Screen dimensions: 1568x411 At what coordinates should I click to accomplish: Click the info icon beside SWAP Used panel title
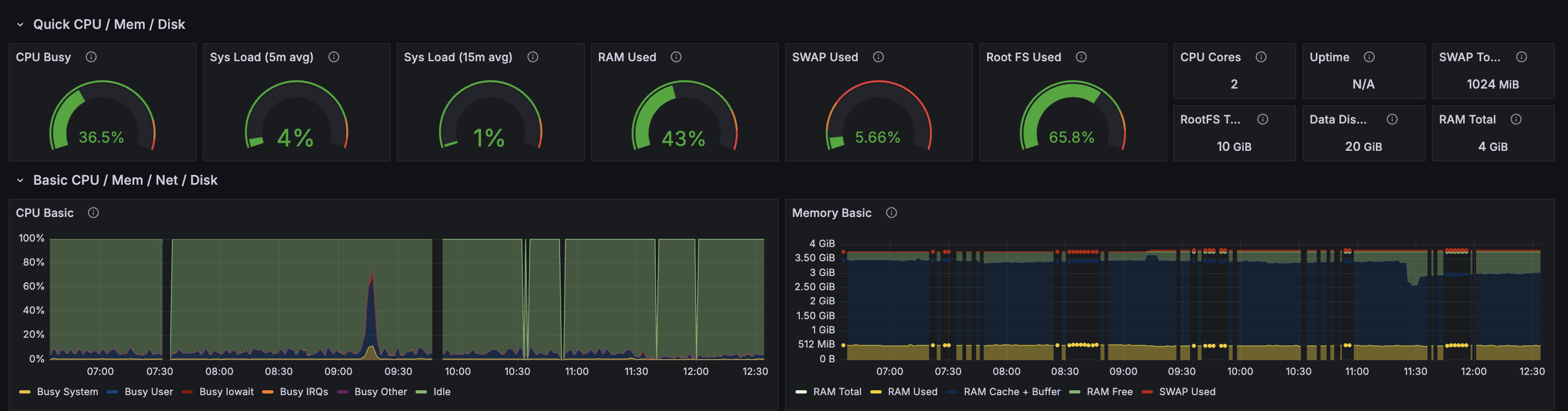click(x=878, y=57)
